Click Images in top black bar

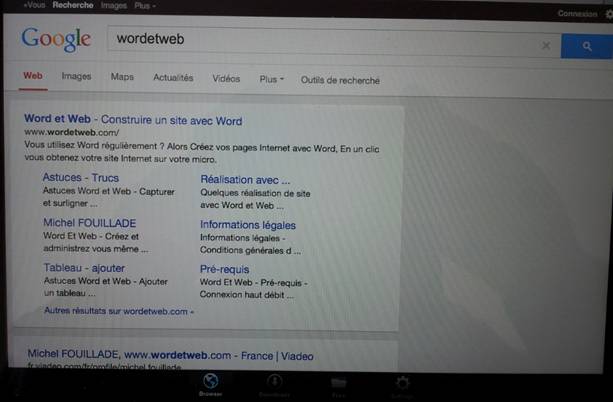click(114, 5)
